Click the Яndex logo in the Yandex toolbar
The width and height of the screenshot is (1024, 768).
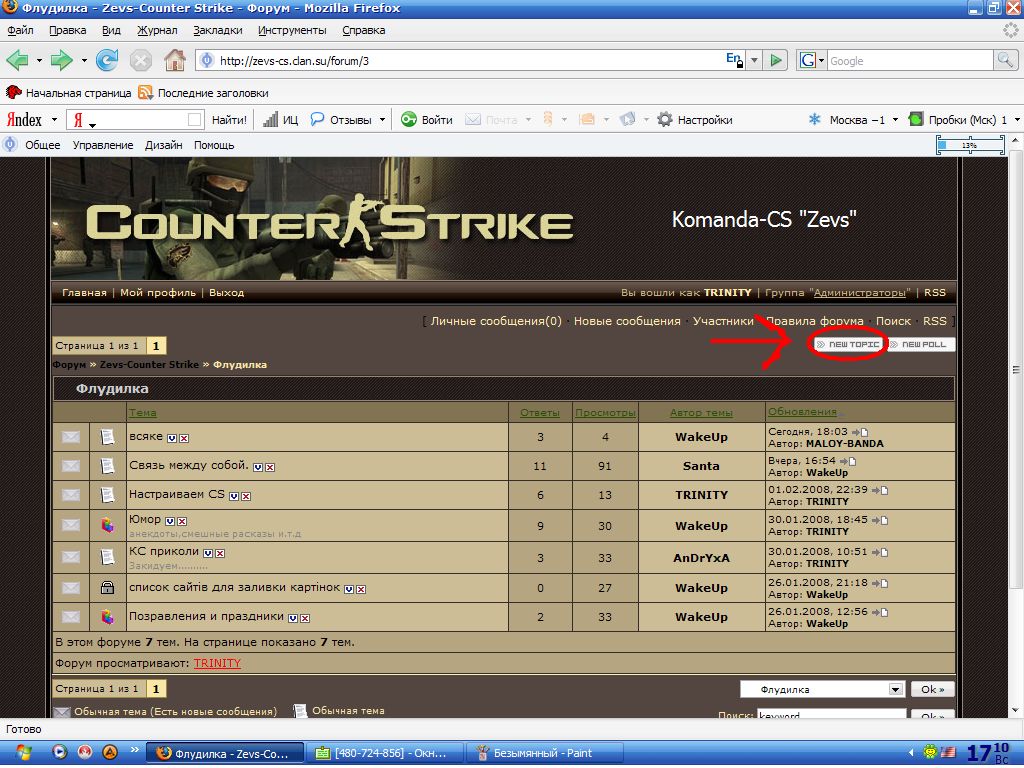click(x=24, y=120)
